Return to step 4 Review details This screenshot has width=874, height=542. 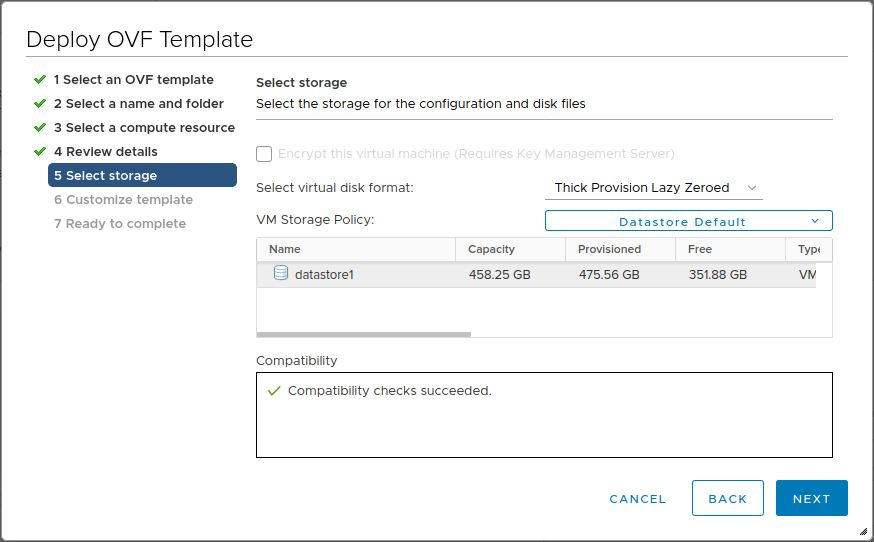[105, 152]
